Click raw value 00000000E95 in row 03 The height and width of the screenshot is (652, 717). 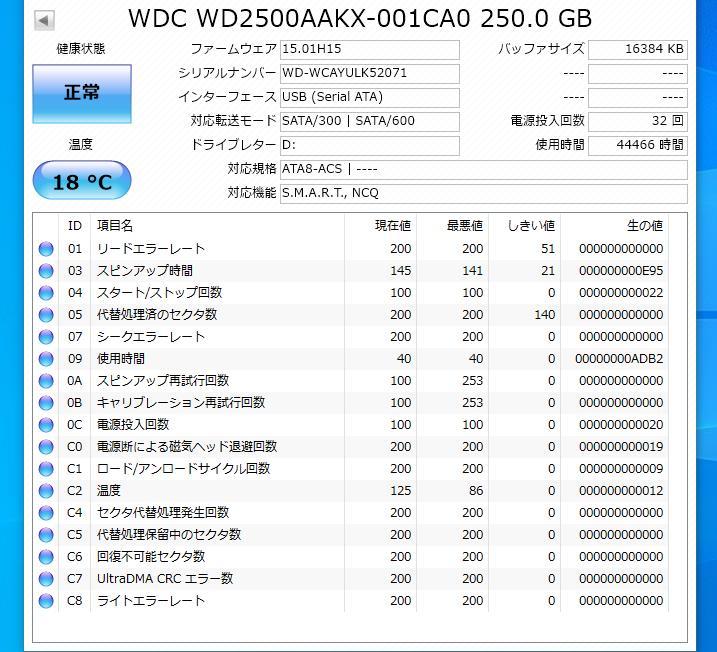click(621, 271)
